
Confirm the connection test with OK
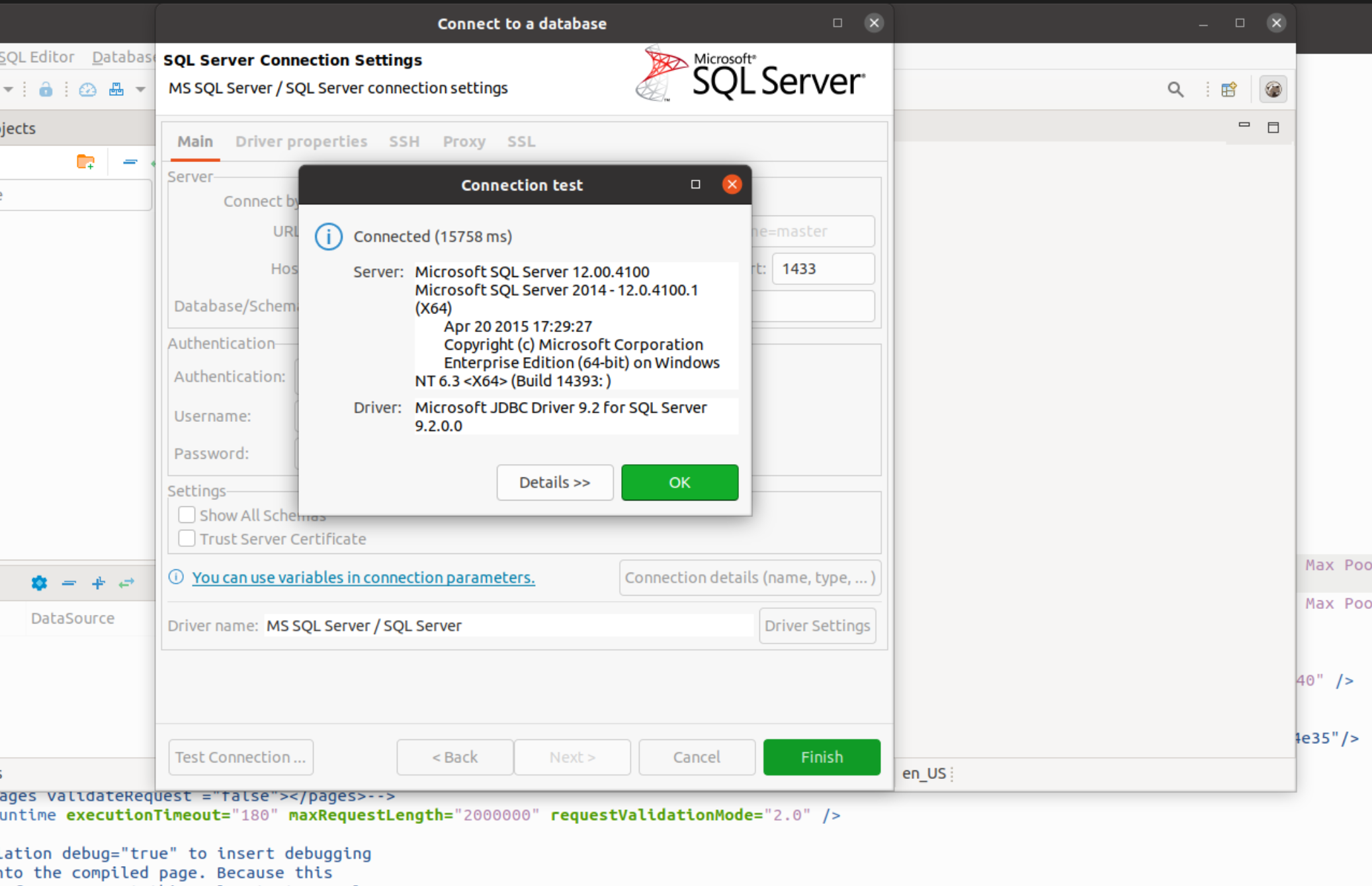pyautogui.click(x=679, y=482)
